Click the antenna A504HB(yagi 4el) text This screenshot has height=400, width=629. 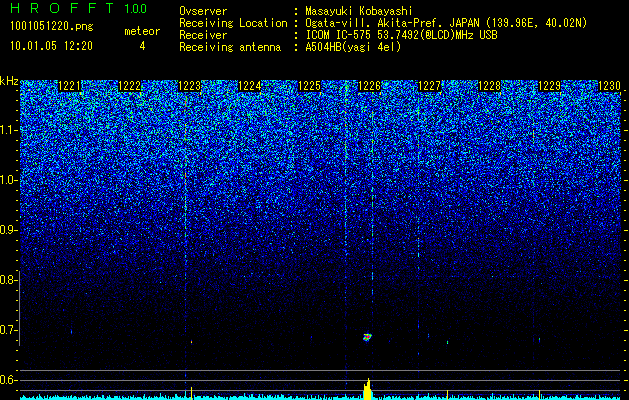tap(353, 47)
